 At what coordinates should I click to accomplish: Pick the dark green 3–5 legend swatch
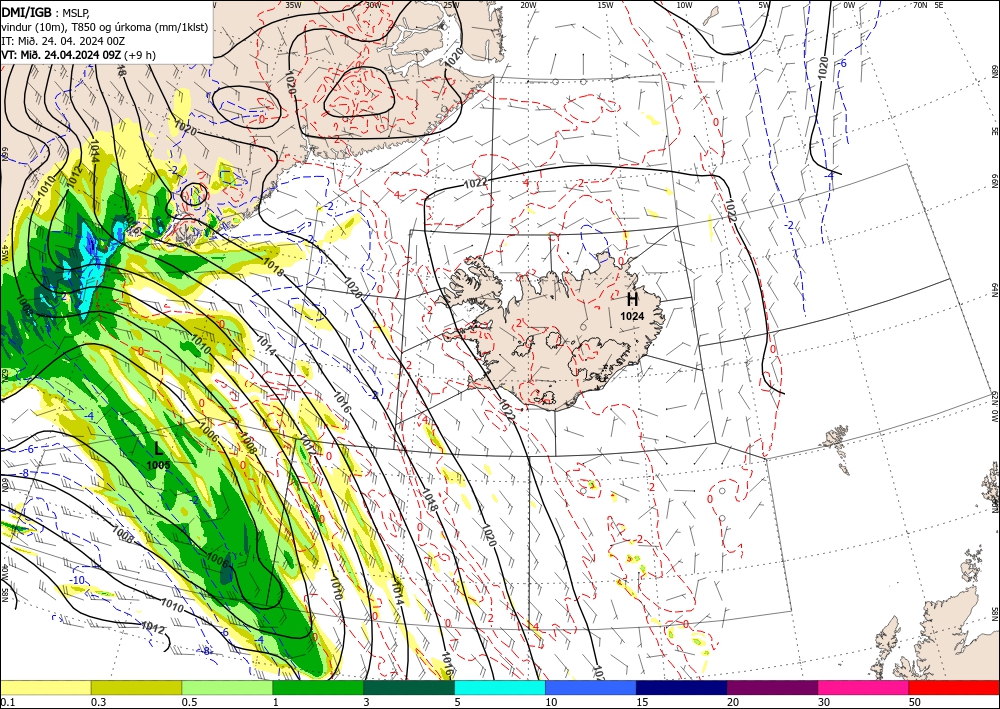pyautogui.click(x=409, y=687)
